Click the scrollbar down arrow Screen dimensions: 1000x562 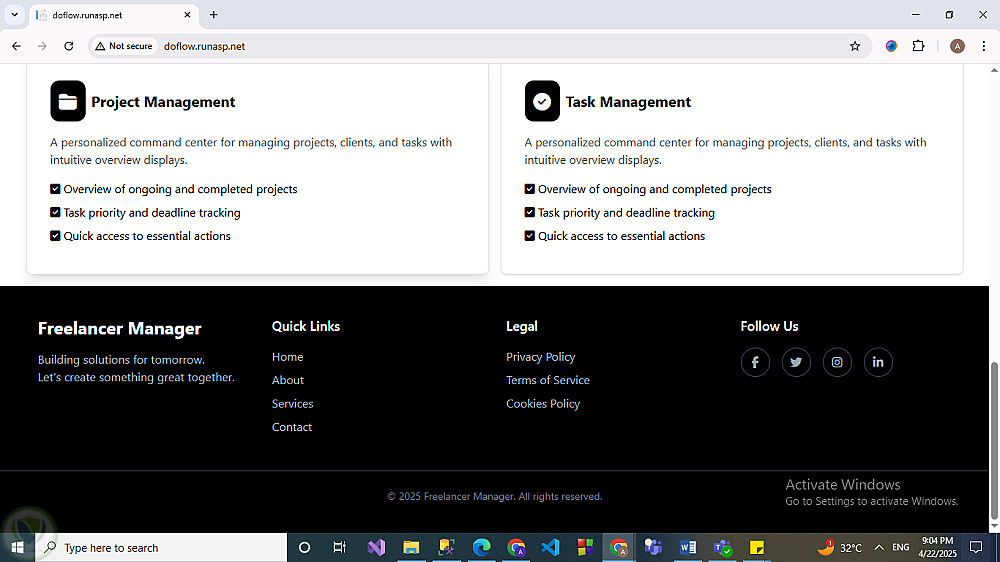[994, 526]
